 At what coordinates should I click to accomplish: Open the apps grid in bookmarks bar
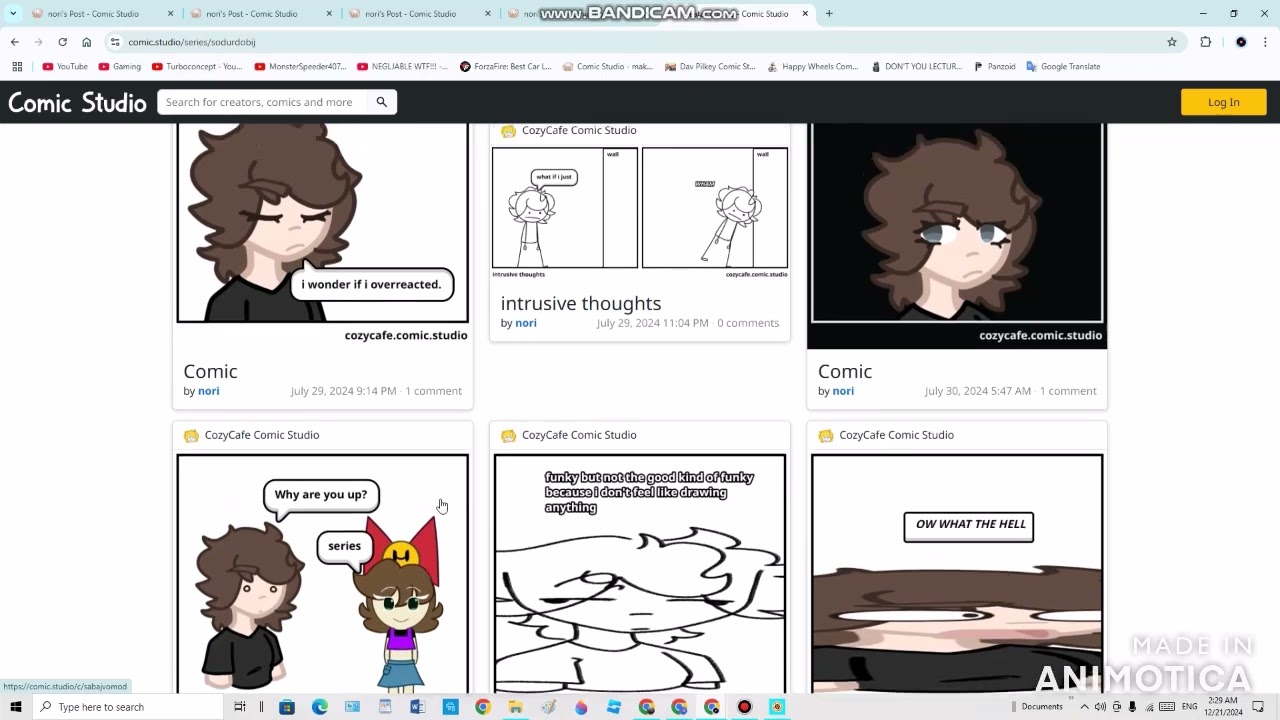coord(17,66)
